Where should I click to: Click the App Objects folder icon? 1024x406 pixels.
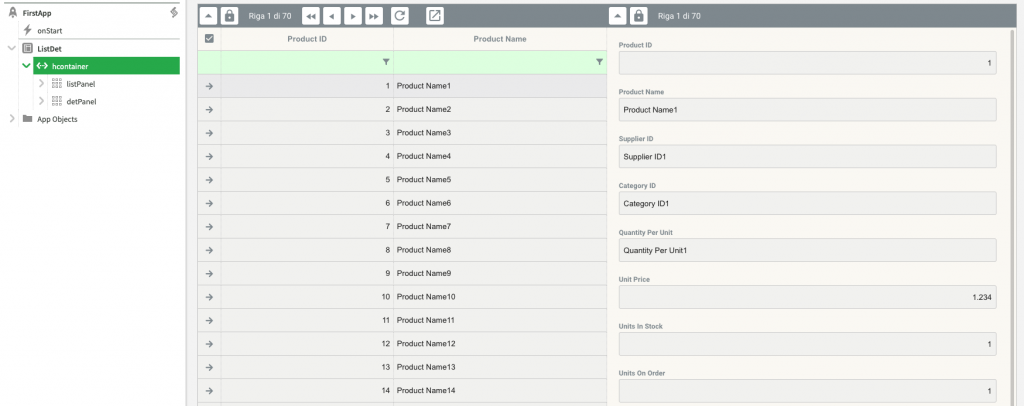27,119
